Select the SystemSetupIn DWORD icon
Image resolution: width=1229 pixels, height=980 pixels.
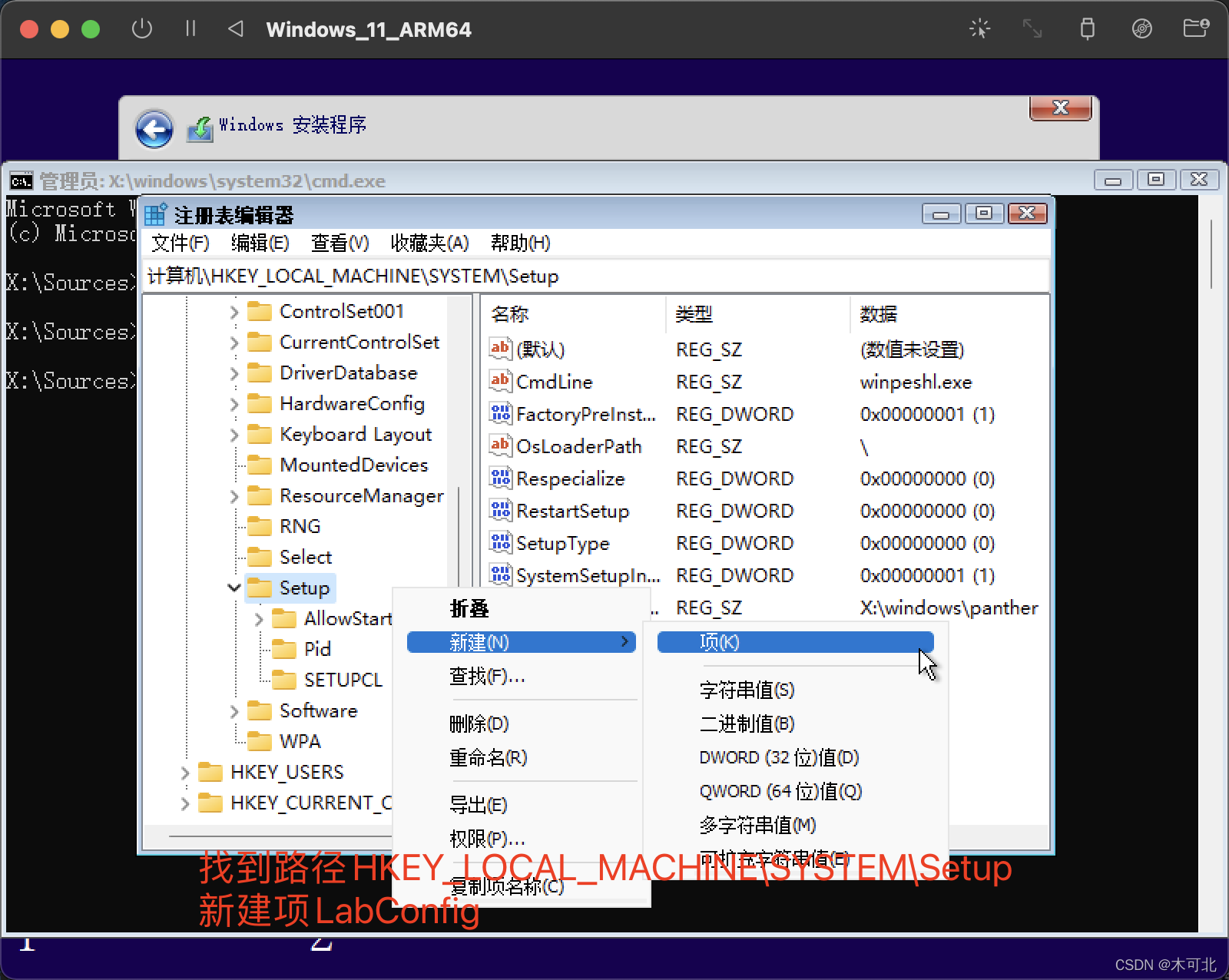tap(500, 574)
